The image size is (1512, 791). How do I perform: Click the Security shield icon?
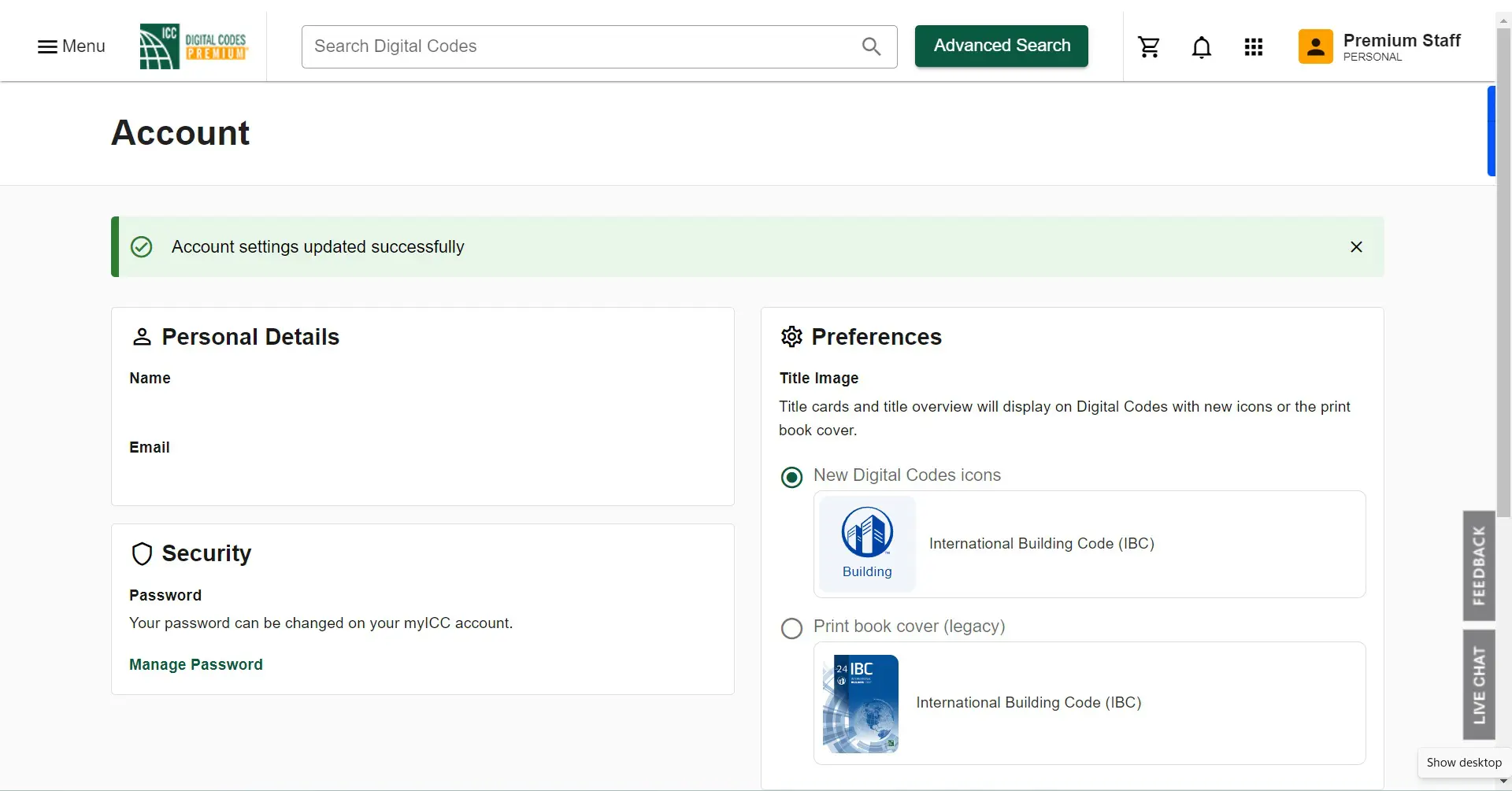pyautogui.click(x=142, y=553)
